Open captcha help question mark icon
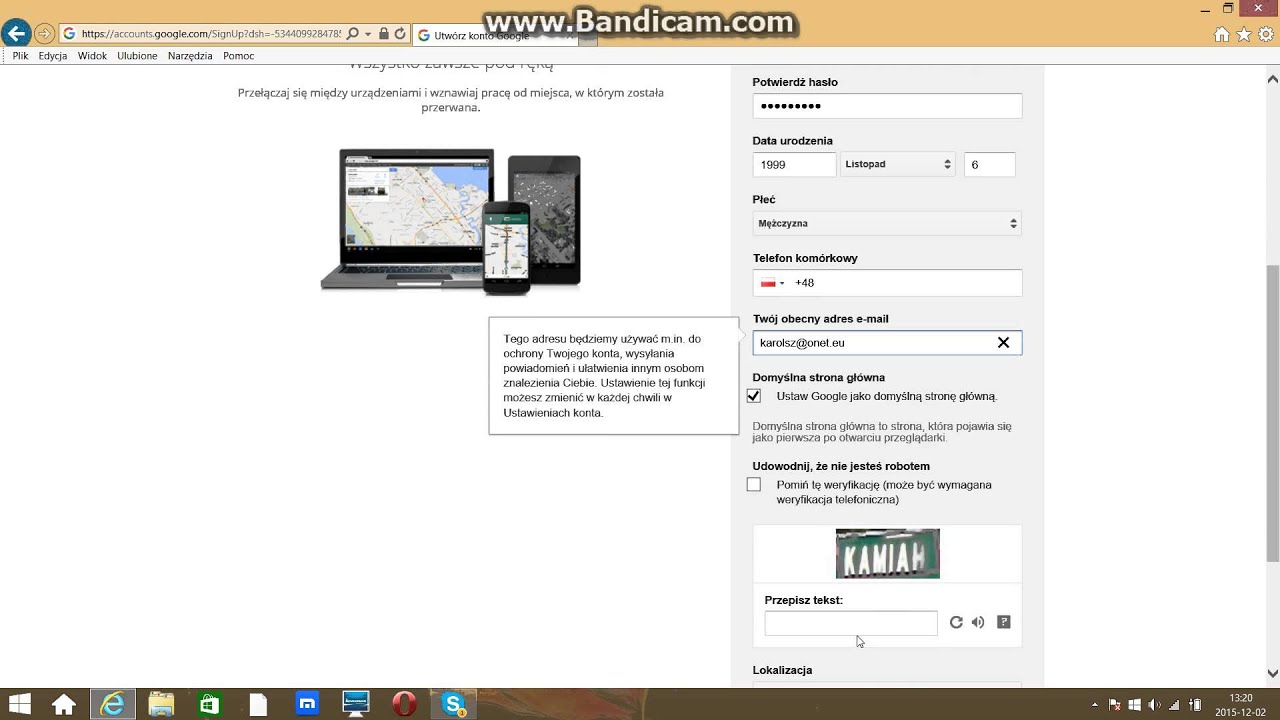1280x720 pixels. [x=1004, y=622]
